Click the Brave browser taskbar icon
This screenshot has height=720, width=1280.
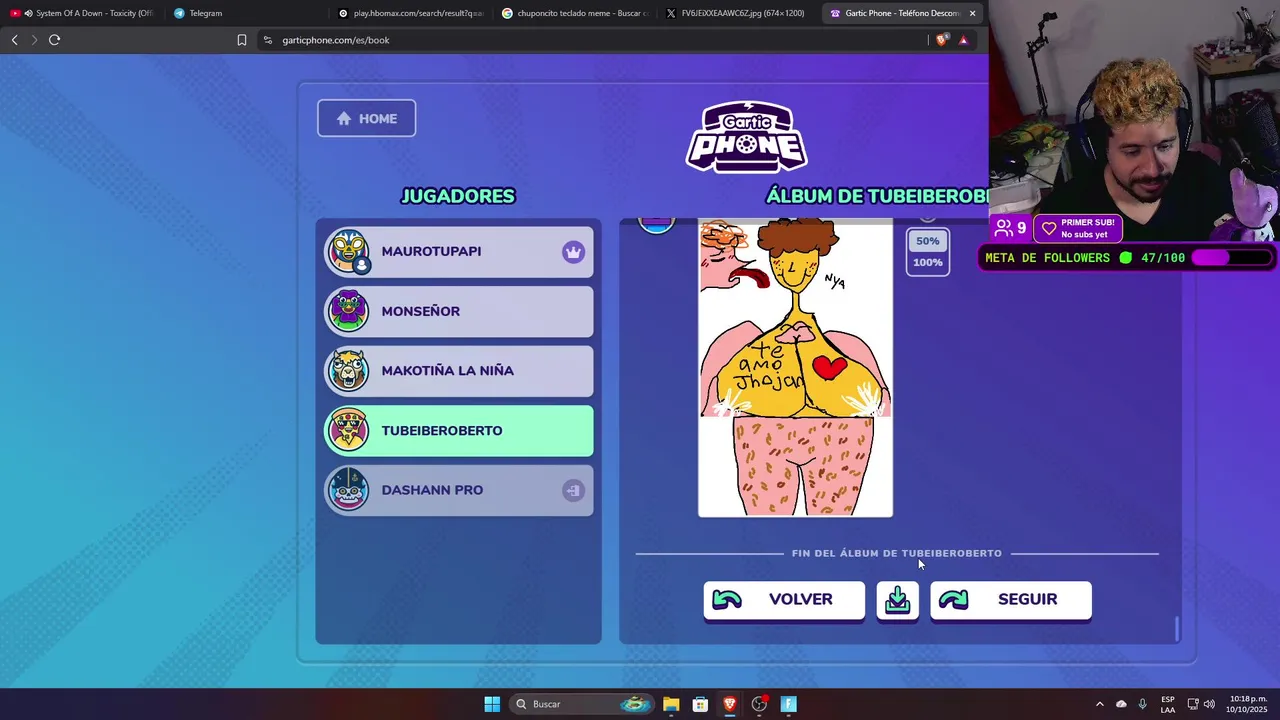coord(730,704)
